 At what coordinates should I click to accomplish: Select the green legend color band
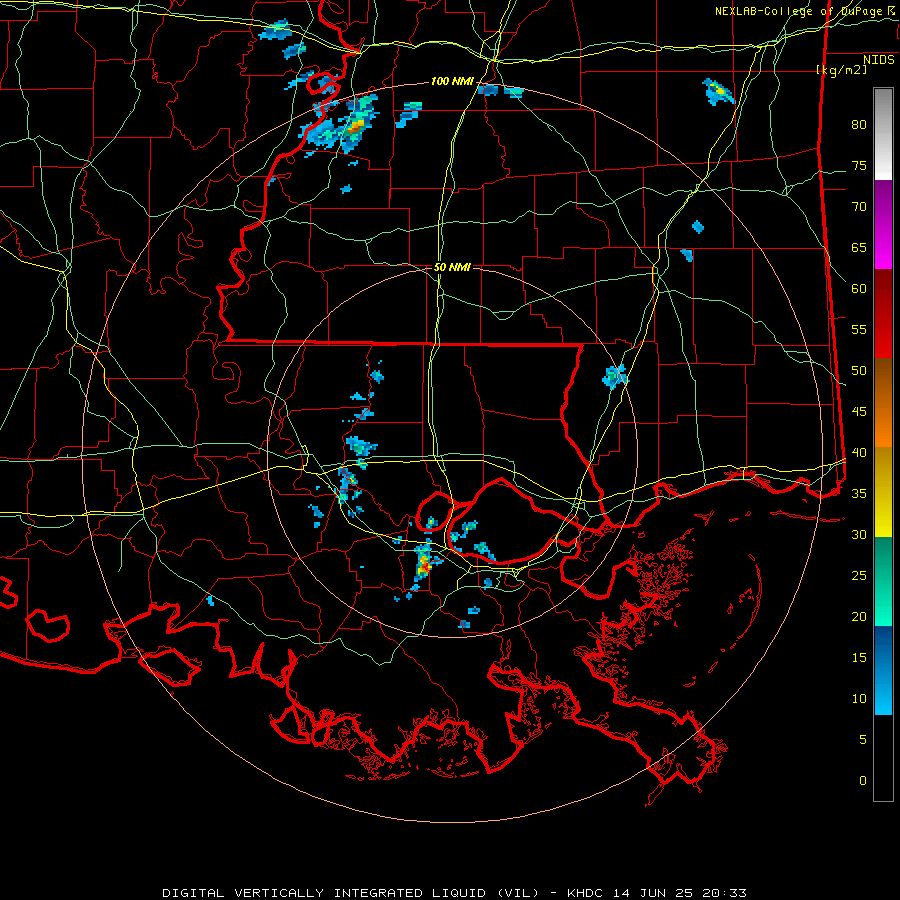pyautogui.click(x=883, y=581)
